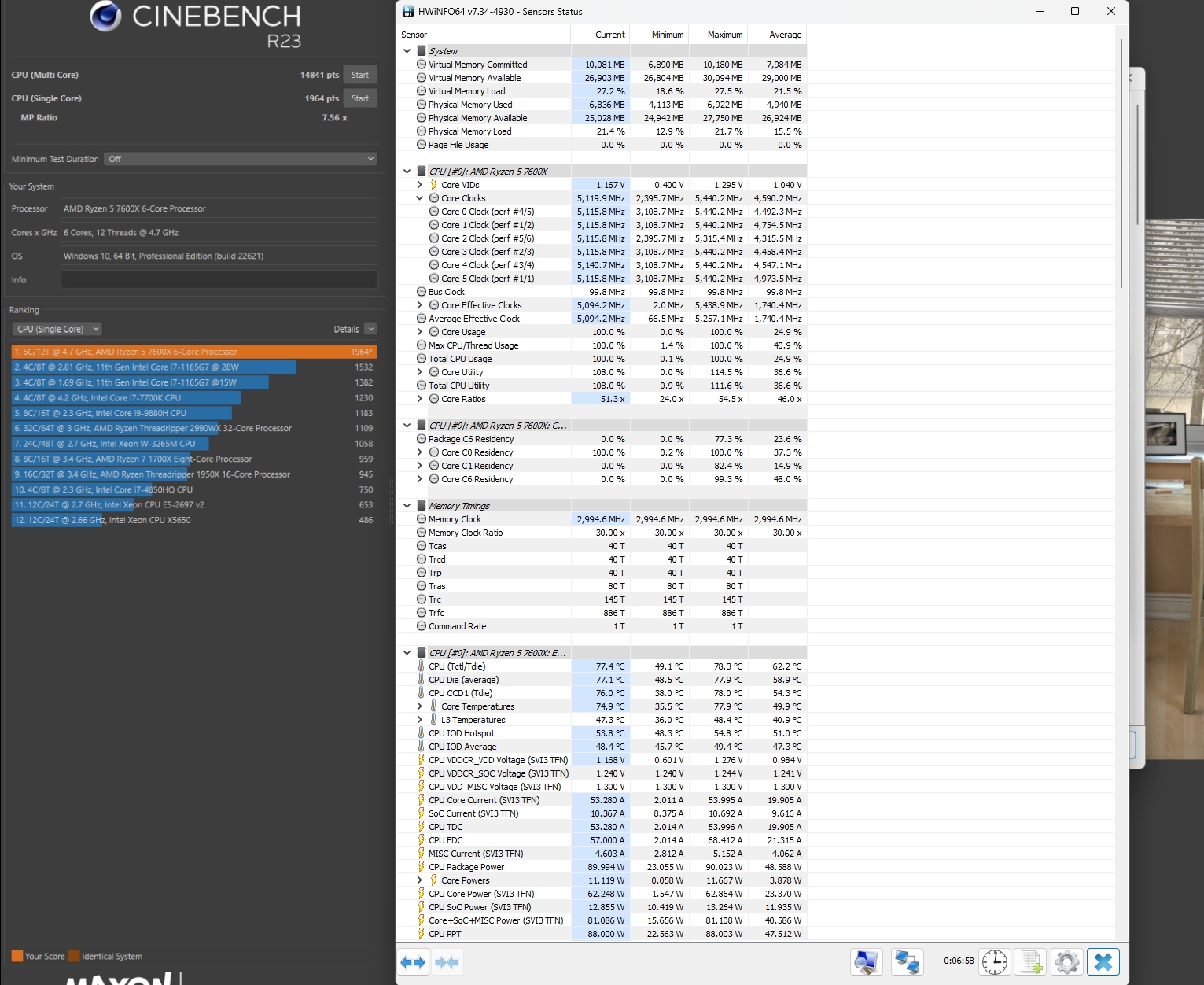
Task: Click the blue X close sensors icon
Action: [1103, 962]
